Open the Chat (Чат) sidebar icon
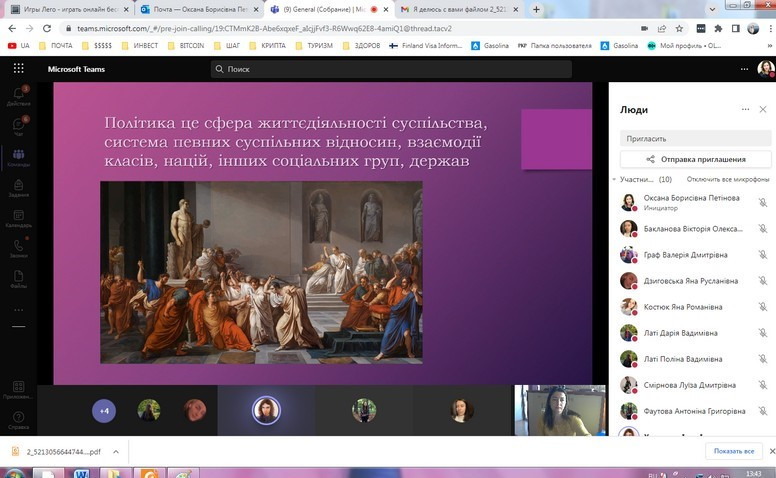 [18, 125]
